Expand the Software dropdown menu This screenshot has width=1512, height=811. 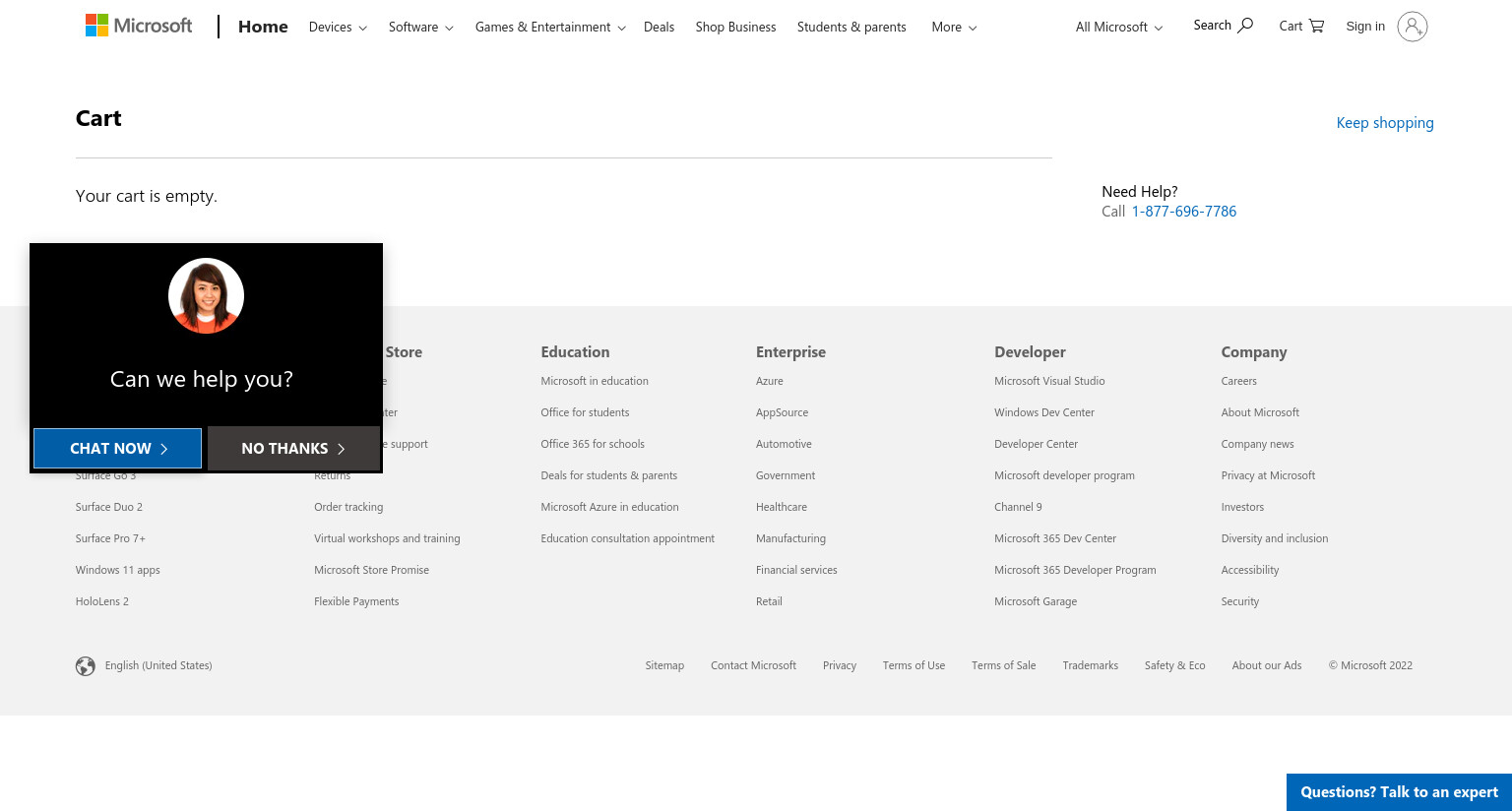pyautogui.click(x=420, y=27)
